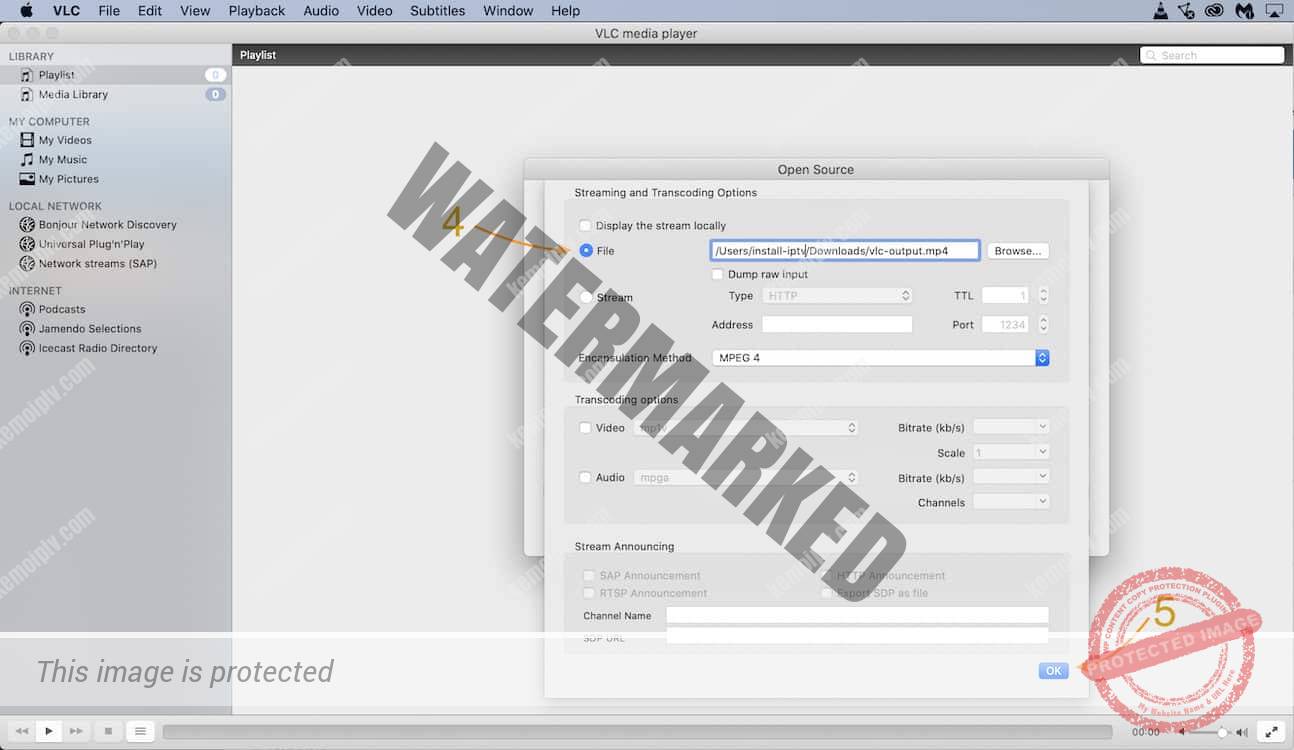Skip to previous track

pos(22,732)
